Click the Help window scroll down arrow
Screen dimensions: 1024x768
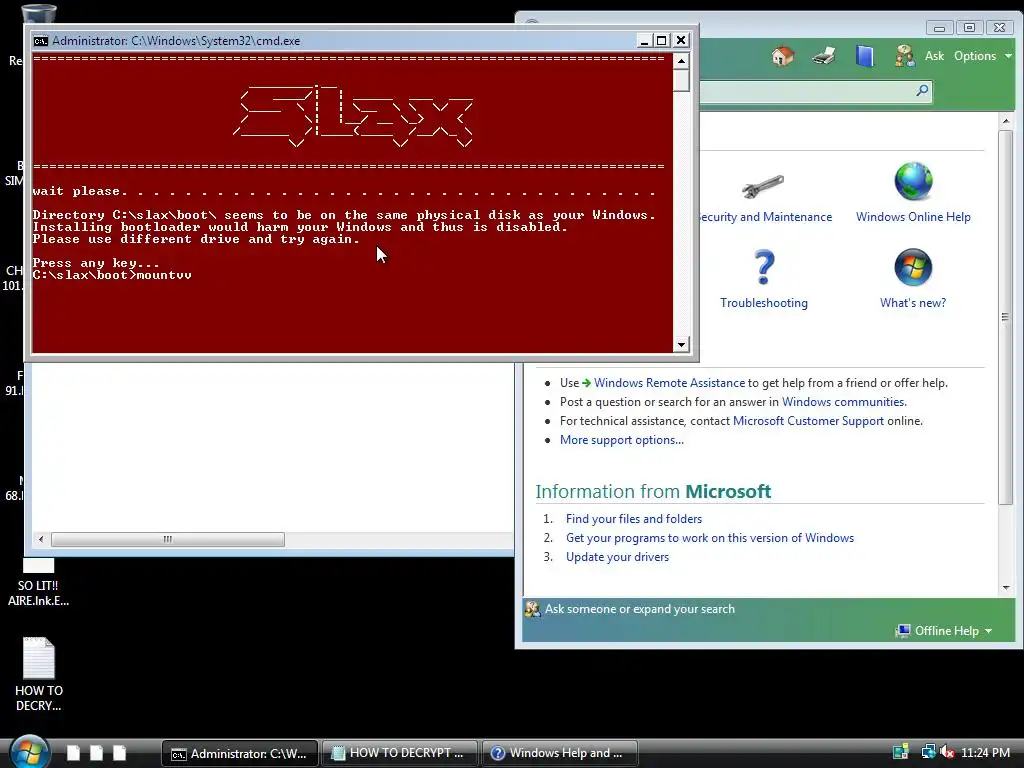[x=1006, y=588]
